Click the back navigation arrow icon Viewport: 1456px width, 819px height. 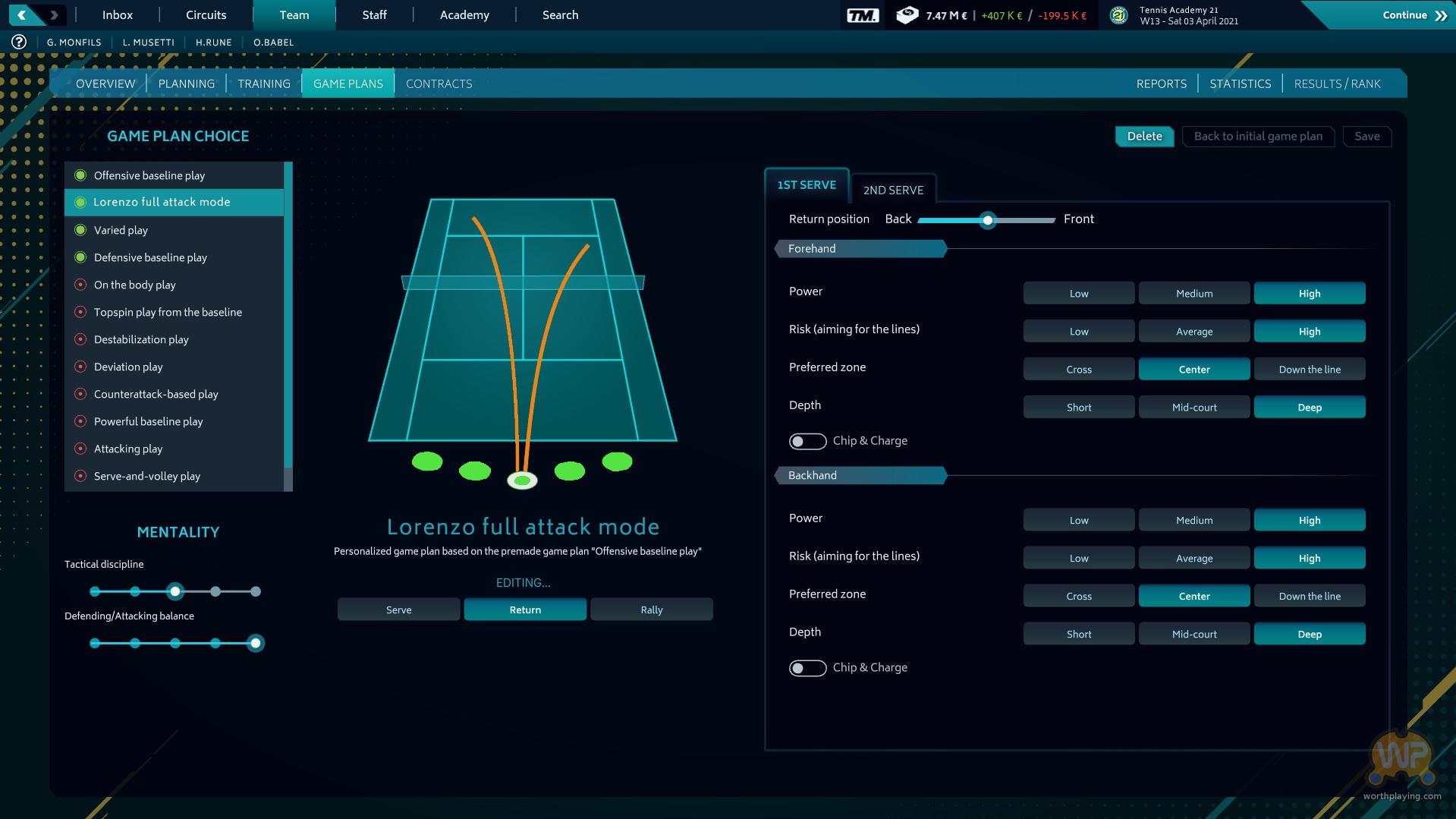coord(22,14)
